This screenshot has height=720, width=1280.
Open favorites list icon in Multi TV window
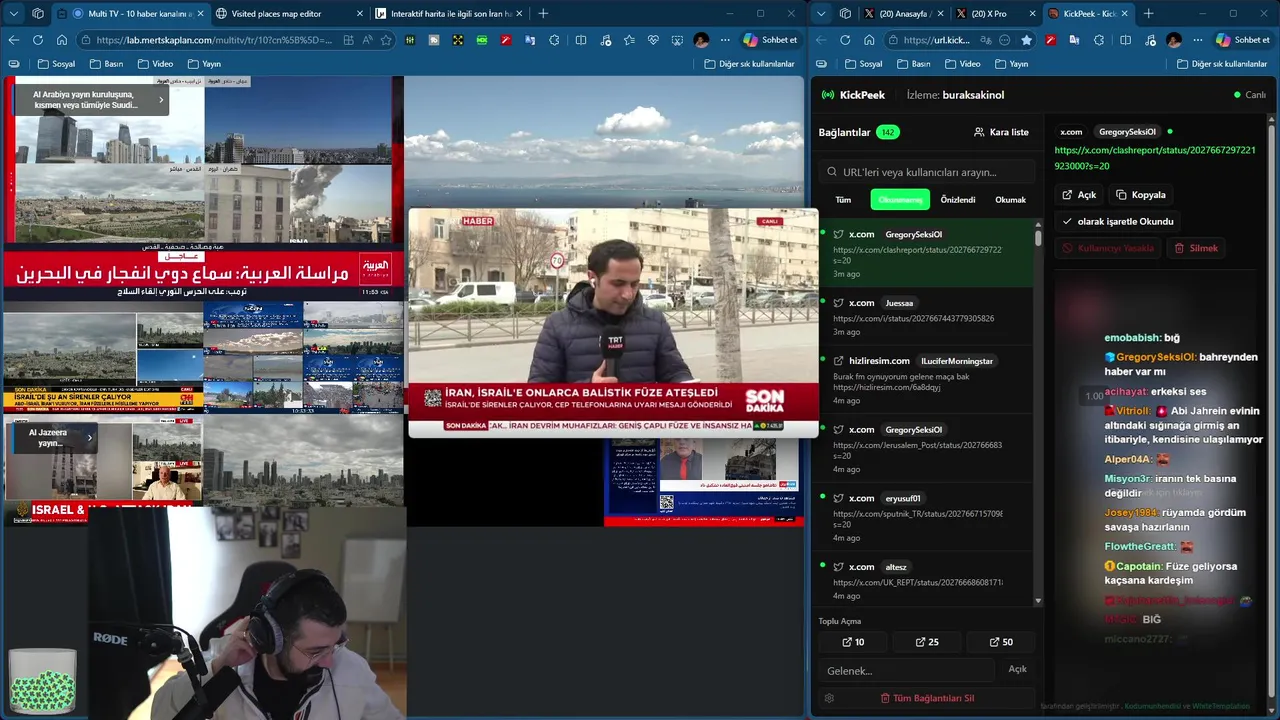click(x=629, y=40)
